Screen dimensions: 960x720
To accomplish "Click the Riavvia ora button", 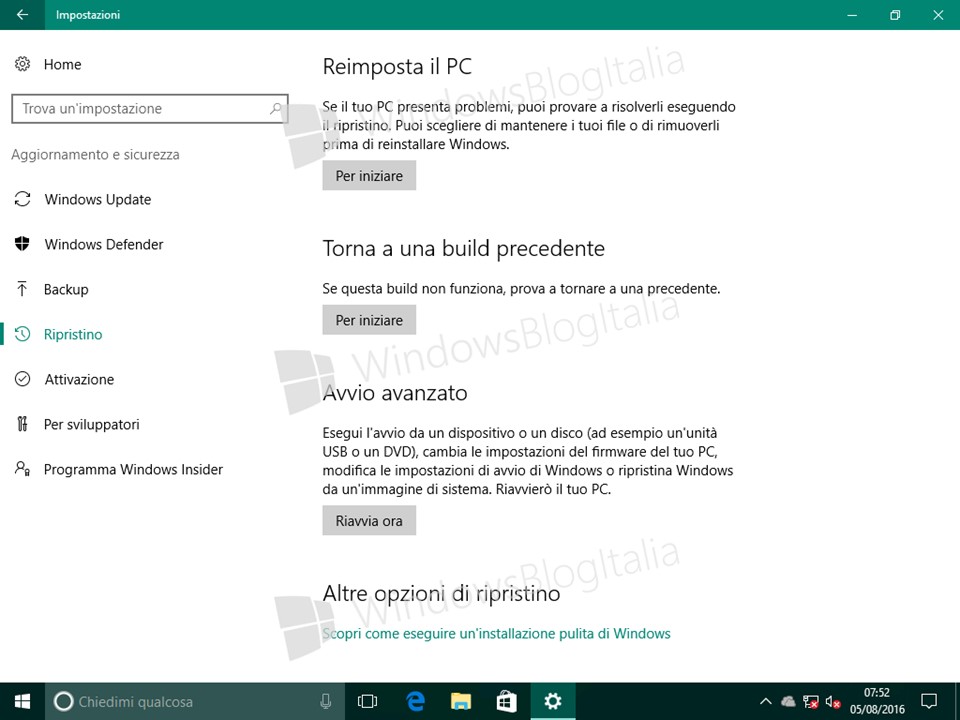I will point(369,520).
